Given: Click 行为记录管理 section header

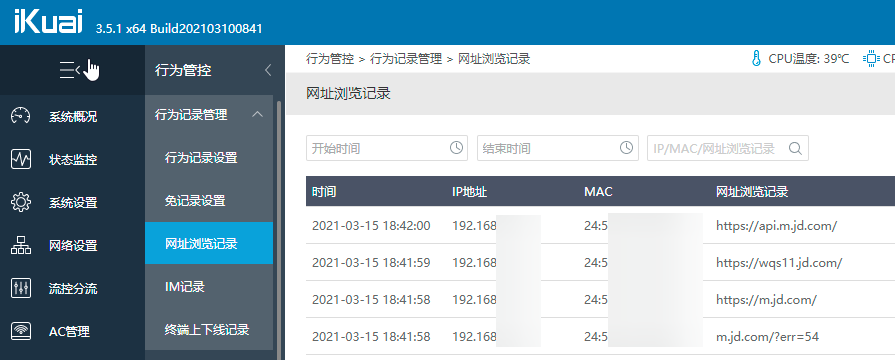Looking at the screenshot, I should pos(209,115).
